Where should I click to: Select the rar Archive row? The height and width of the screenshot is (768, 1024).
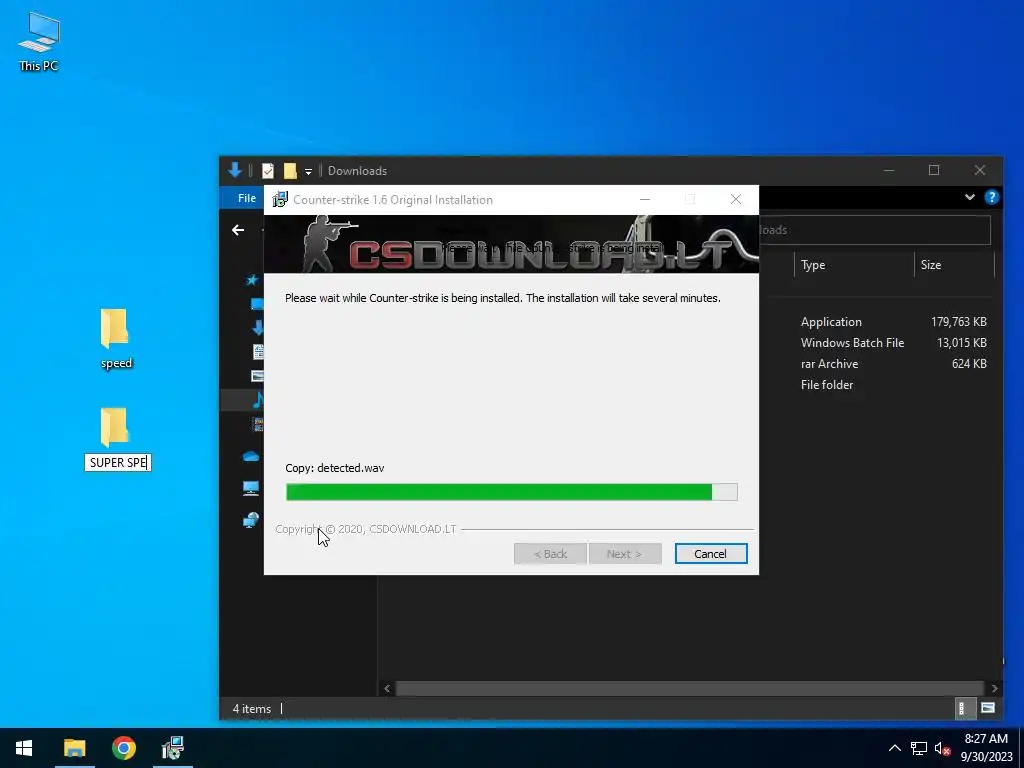point(829,364)
